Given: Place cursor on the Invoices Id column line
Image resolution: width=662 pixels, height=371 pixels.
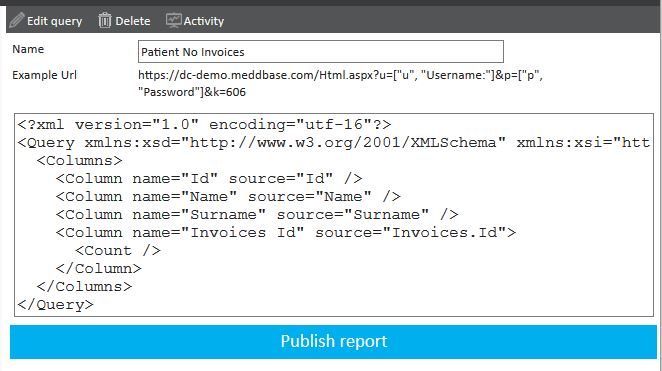Looking at the screenshot, I should [286, 233].
